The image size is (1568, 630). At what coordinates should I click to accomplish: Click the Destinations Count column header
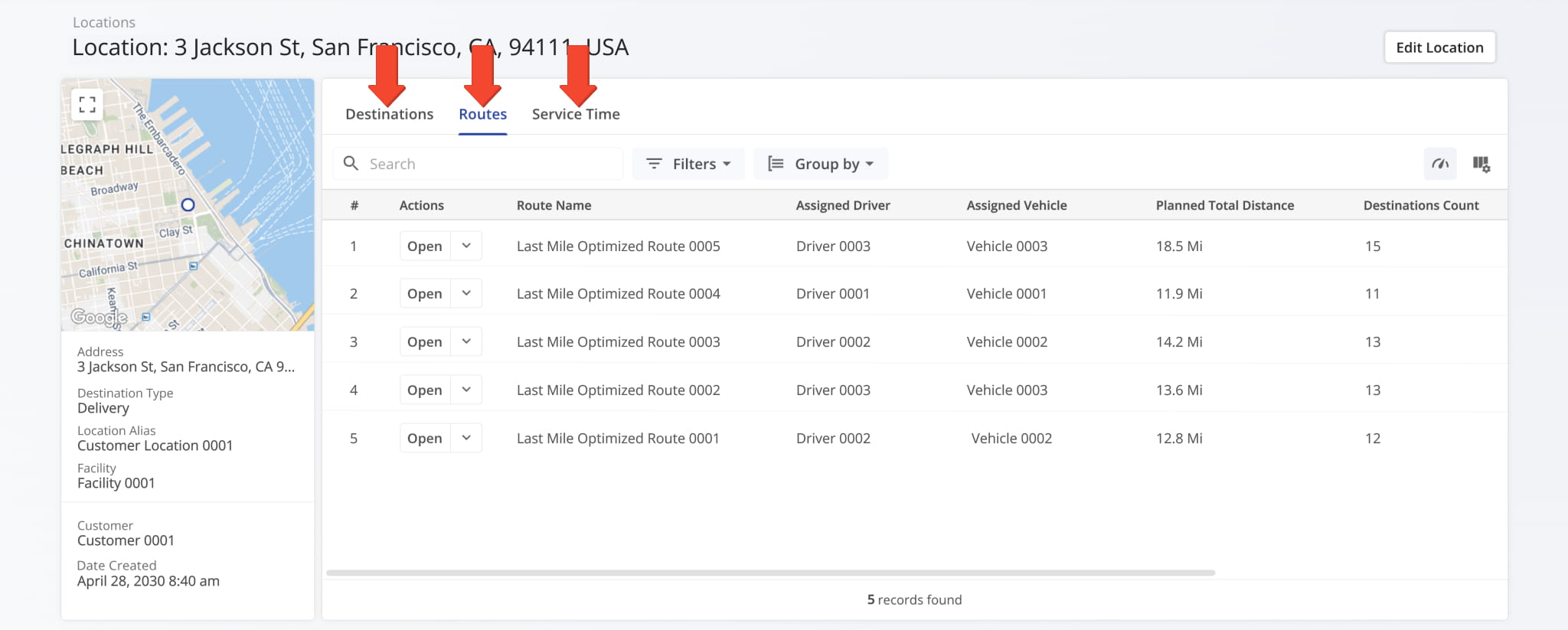(1421, 205)
